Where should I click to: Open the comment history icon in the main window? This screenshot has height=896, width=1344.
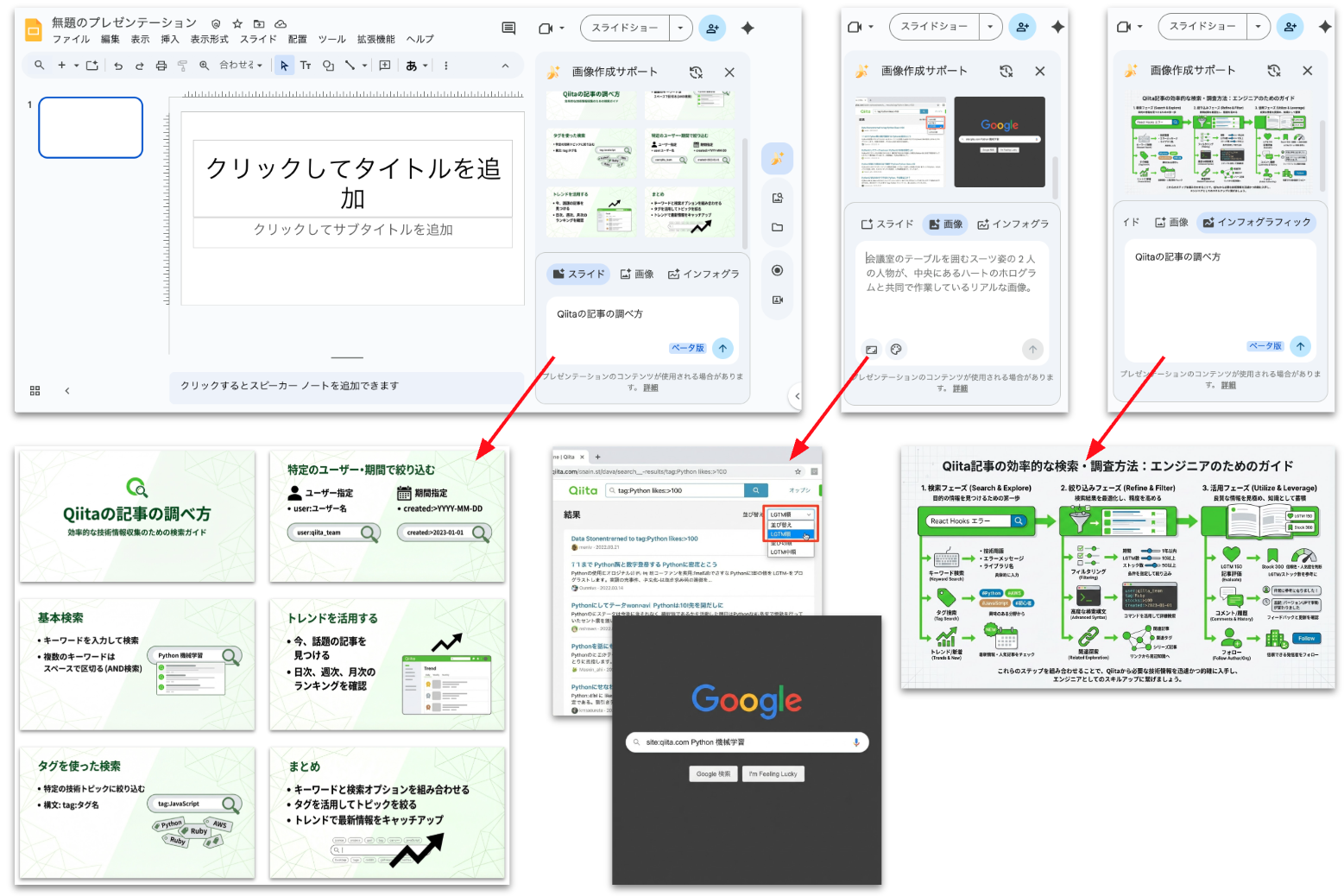[x=508, y=28]
